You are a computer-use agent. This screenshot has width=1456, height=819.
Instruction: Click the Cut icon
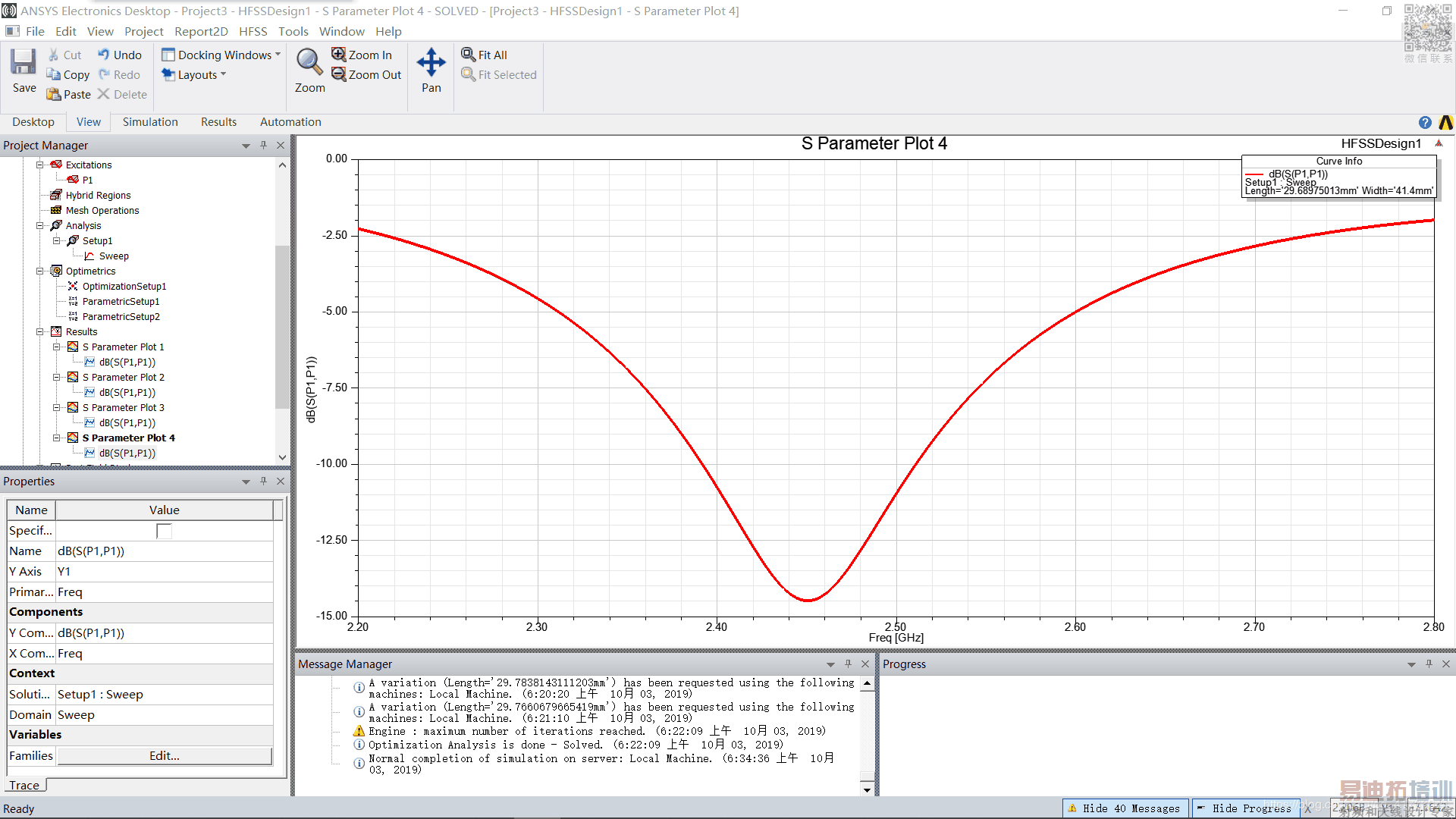pyautogui.click(x=54, y=55)
